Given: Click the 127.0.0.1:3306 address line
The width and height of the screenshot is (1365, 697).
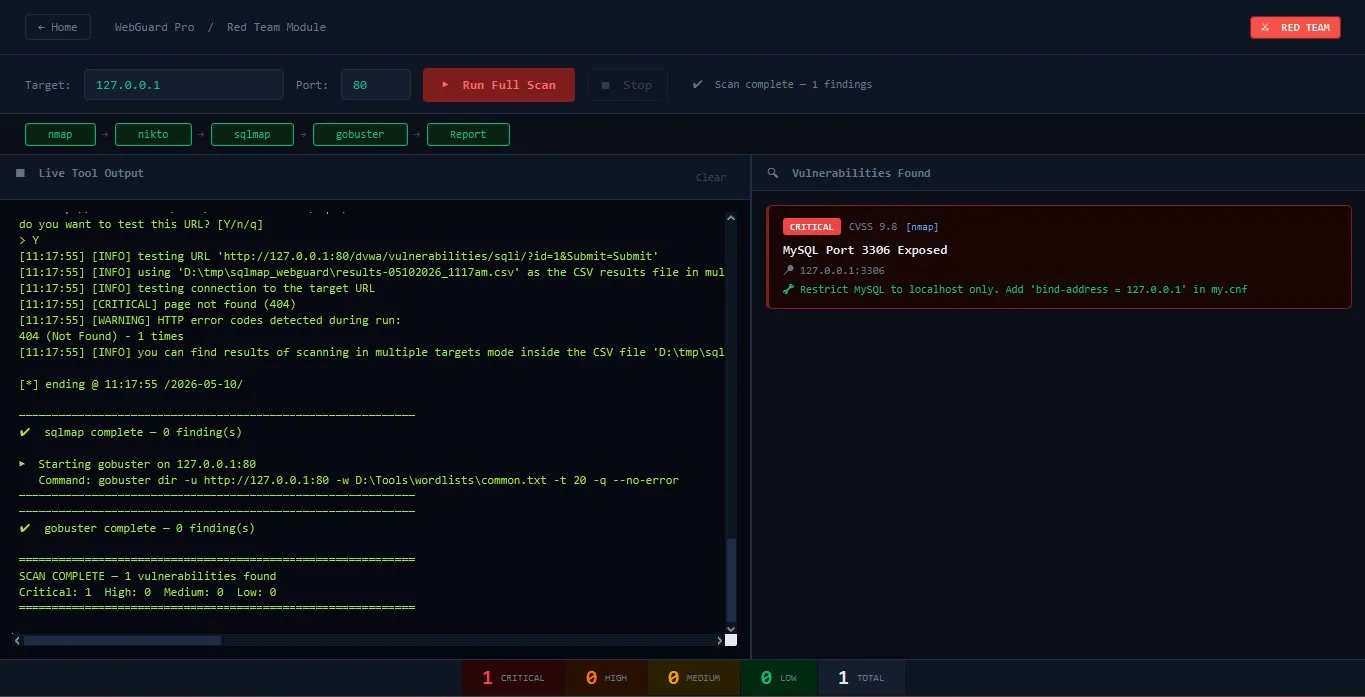Looking at the screenshot, I should pos(841,270).
